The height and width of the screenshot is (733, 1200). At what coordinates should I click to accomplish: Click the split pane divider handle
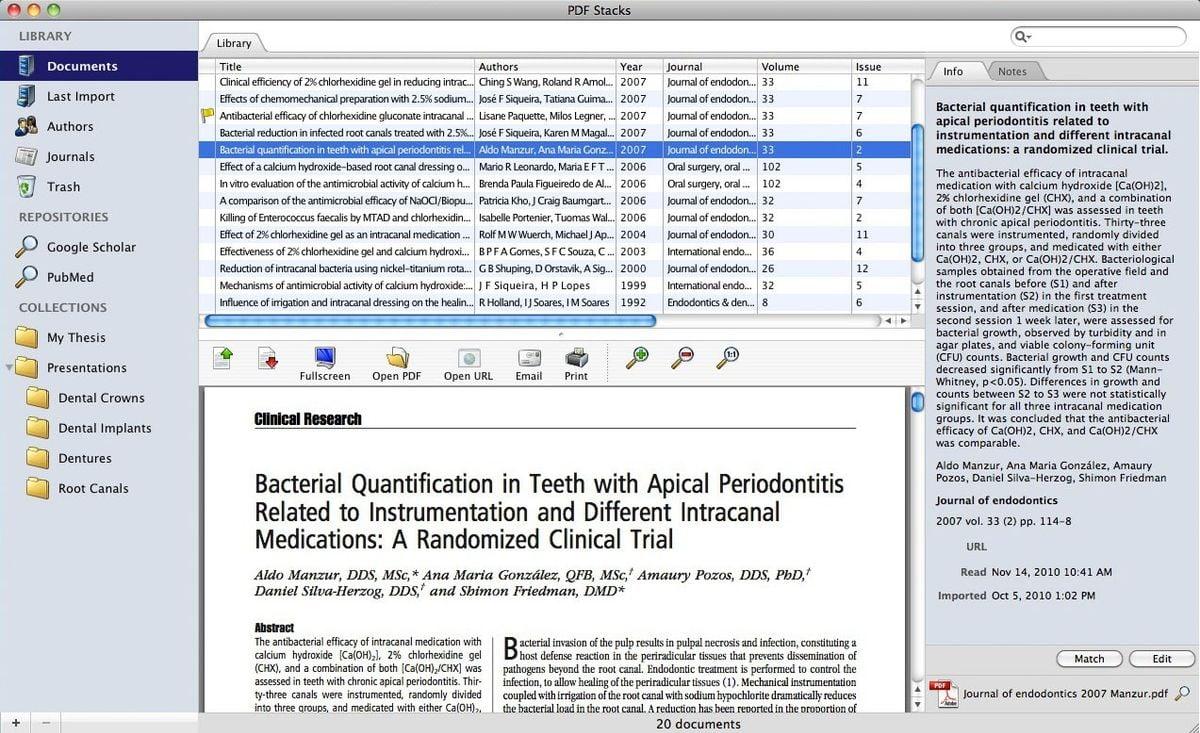click(560, 334)
